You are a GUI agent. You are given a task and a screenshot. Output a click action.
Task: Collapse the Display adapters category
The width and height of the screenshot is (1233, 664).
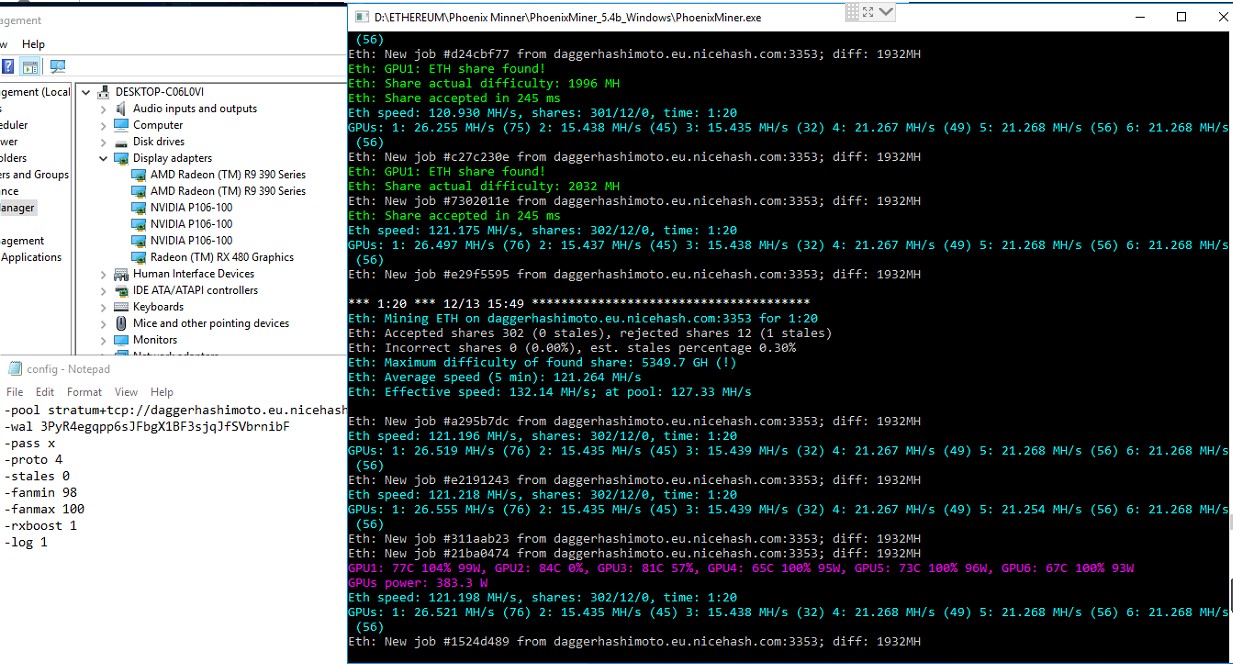(x=103, y=158)
